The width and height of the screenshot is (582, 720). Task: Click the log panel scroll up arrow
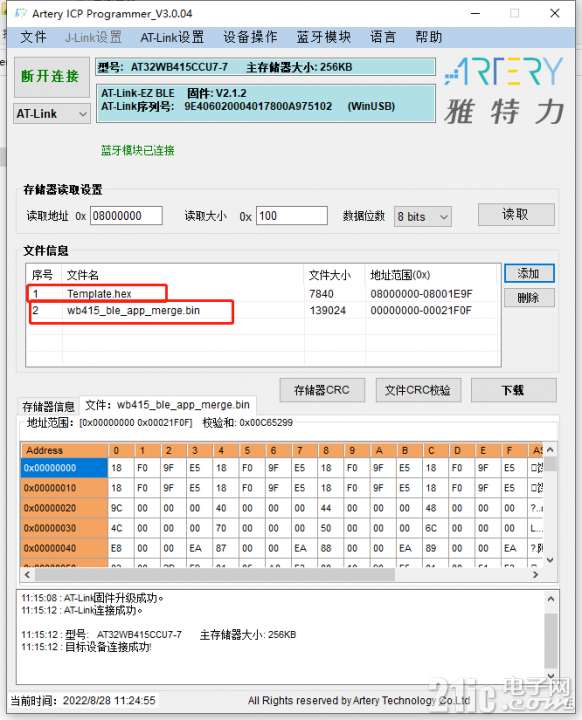tap(551, 599)
